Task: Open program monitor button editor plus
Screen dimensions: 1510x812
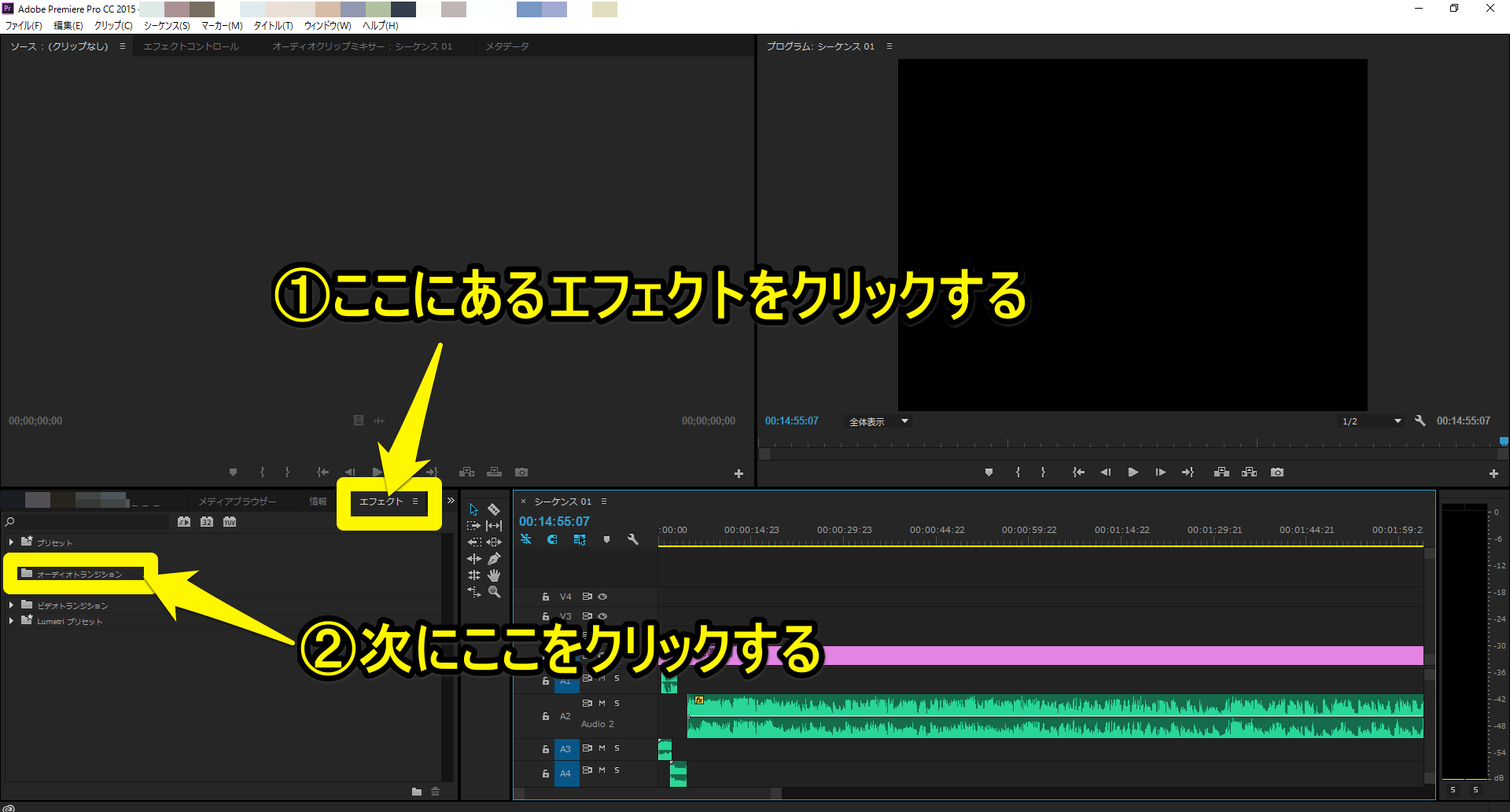Action: coord(1493,473)
